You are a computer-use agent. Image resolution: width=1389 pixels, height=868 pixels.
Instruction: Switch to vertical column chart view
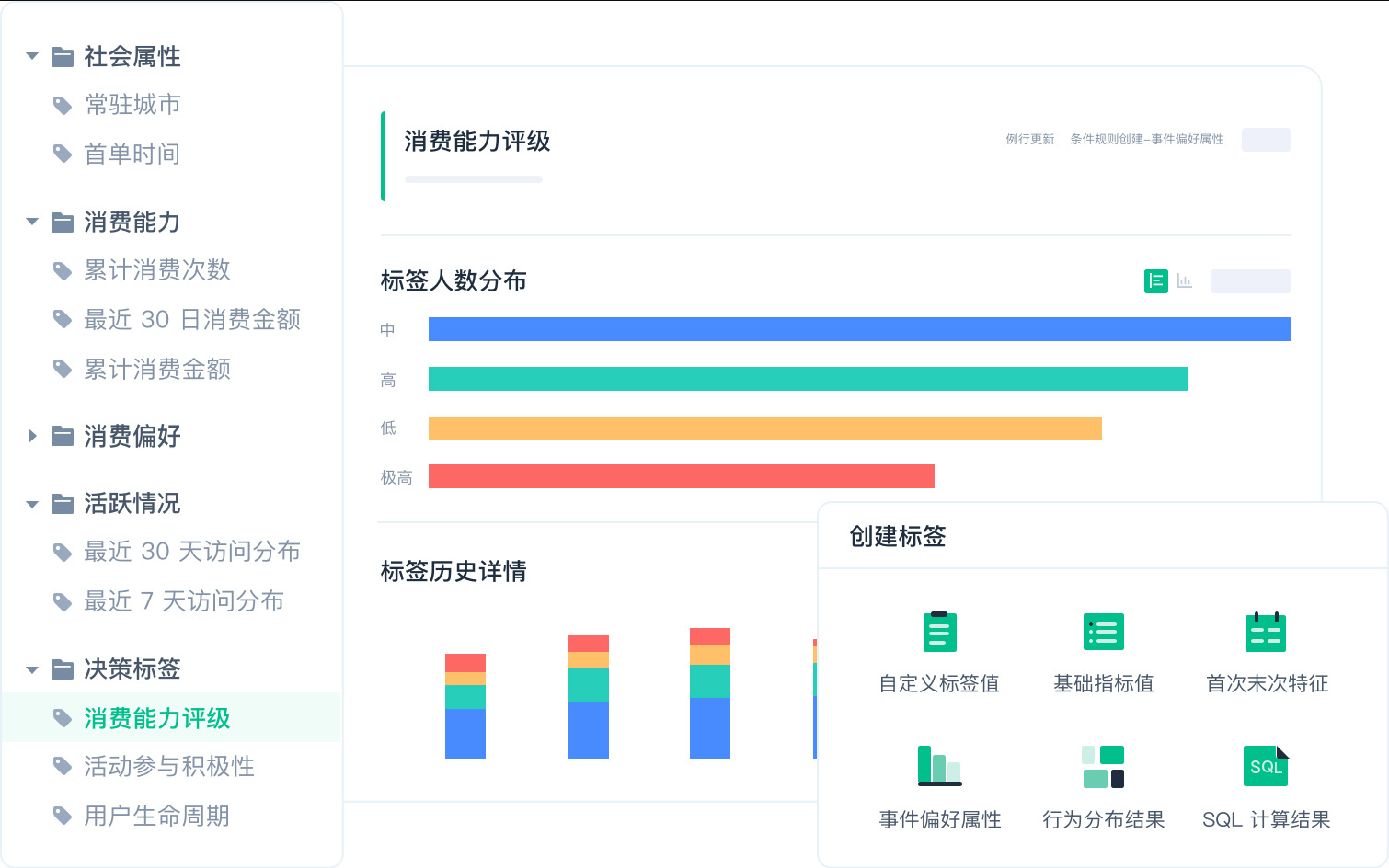1185,281
